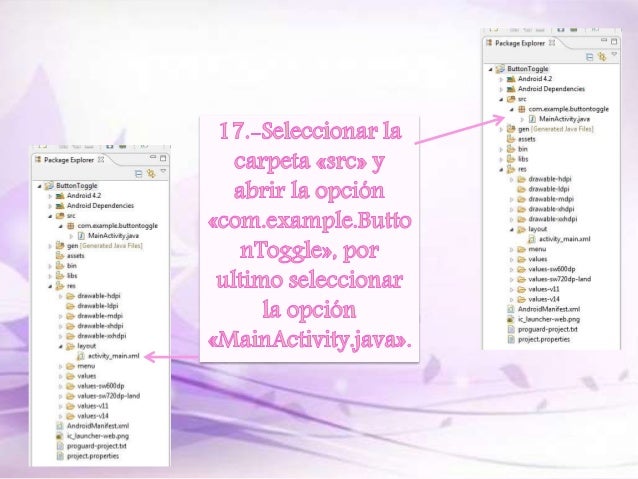This screenshot has height=479, width=638.
Task: Collapse ButtonToggle project in left panel
Action: click(x=39, y=186)
